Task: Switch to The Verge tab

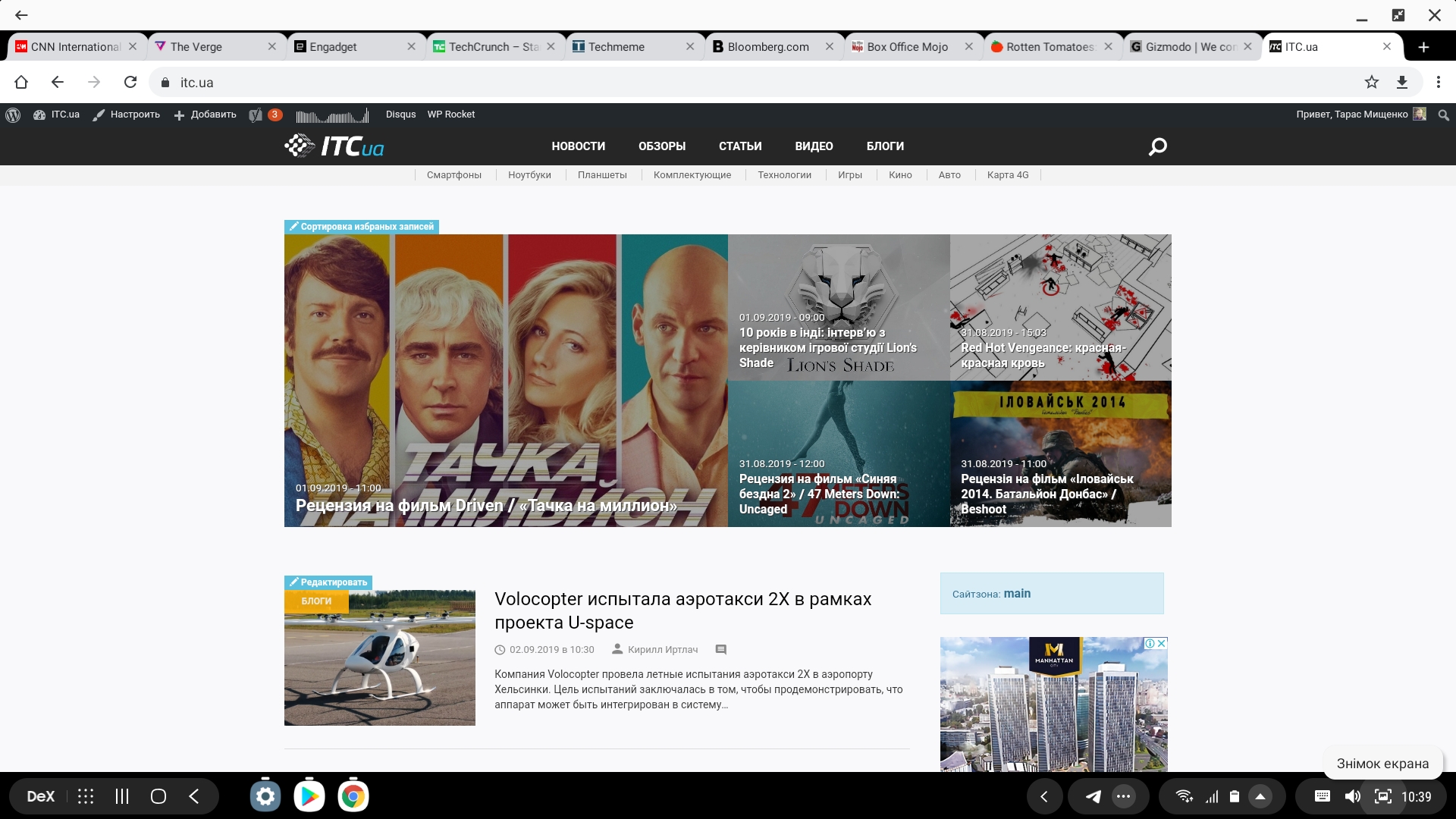Action: [212, 47]
